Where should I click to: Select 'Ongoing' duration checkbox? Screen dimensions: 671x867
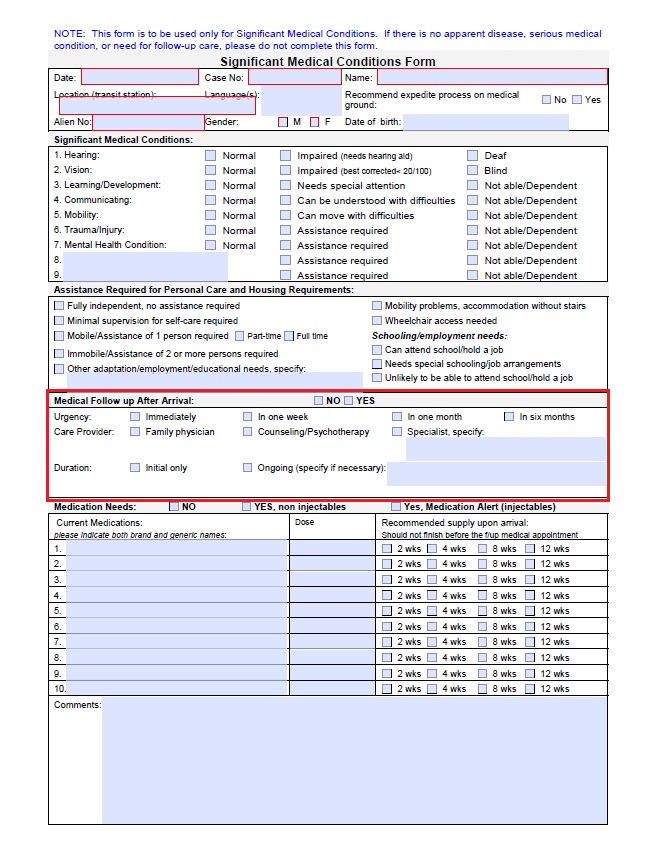point(247,468)
